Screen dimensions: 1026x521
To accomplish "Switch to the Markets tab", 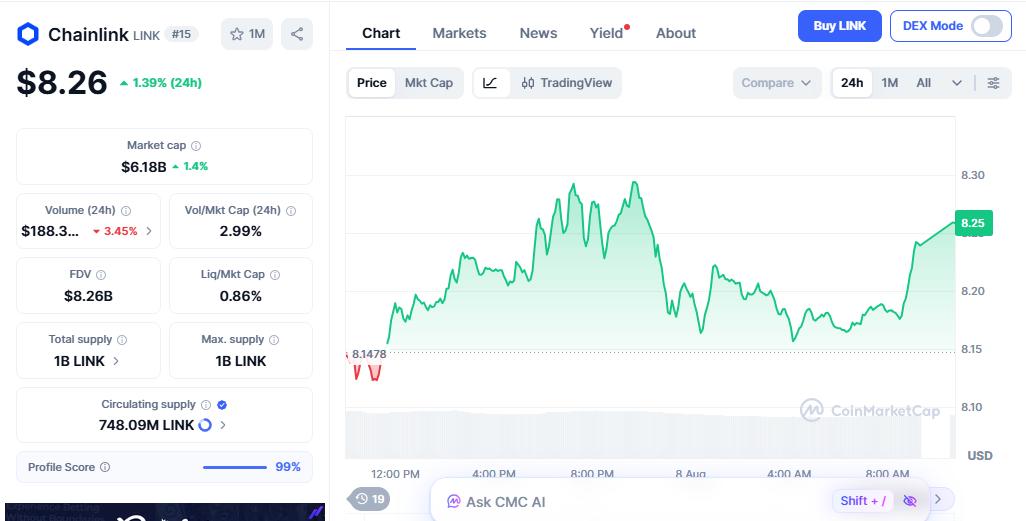I will [459, 33].
